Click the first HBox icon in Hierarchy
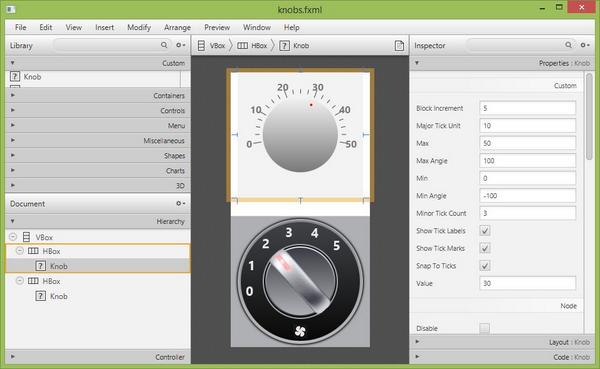 coord(33,251)
